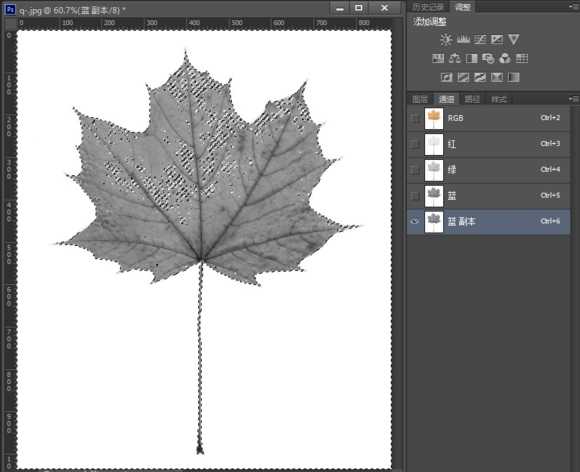Switch to the 调整 (Adjustments) tab
Image resolution: width=580 pixels, height=472 pixels.
tap(462, 7)
